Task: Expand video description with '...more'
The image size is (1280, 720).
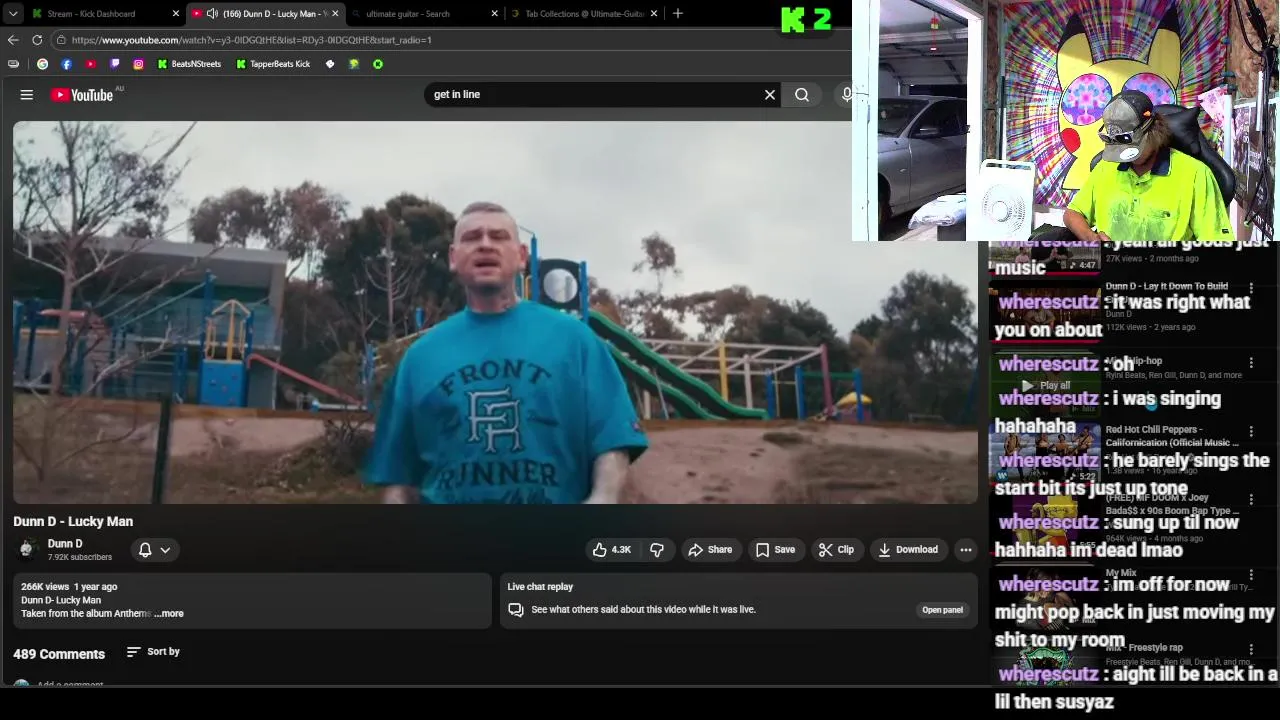Action: click(x=169, y=614)
